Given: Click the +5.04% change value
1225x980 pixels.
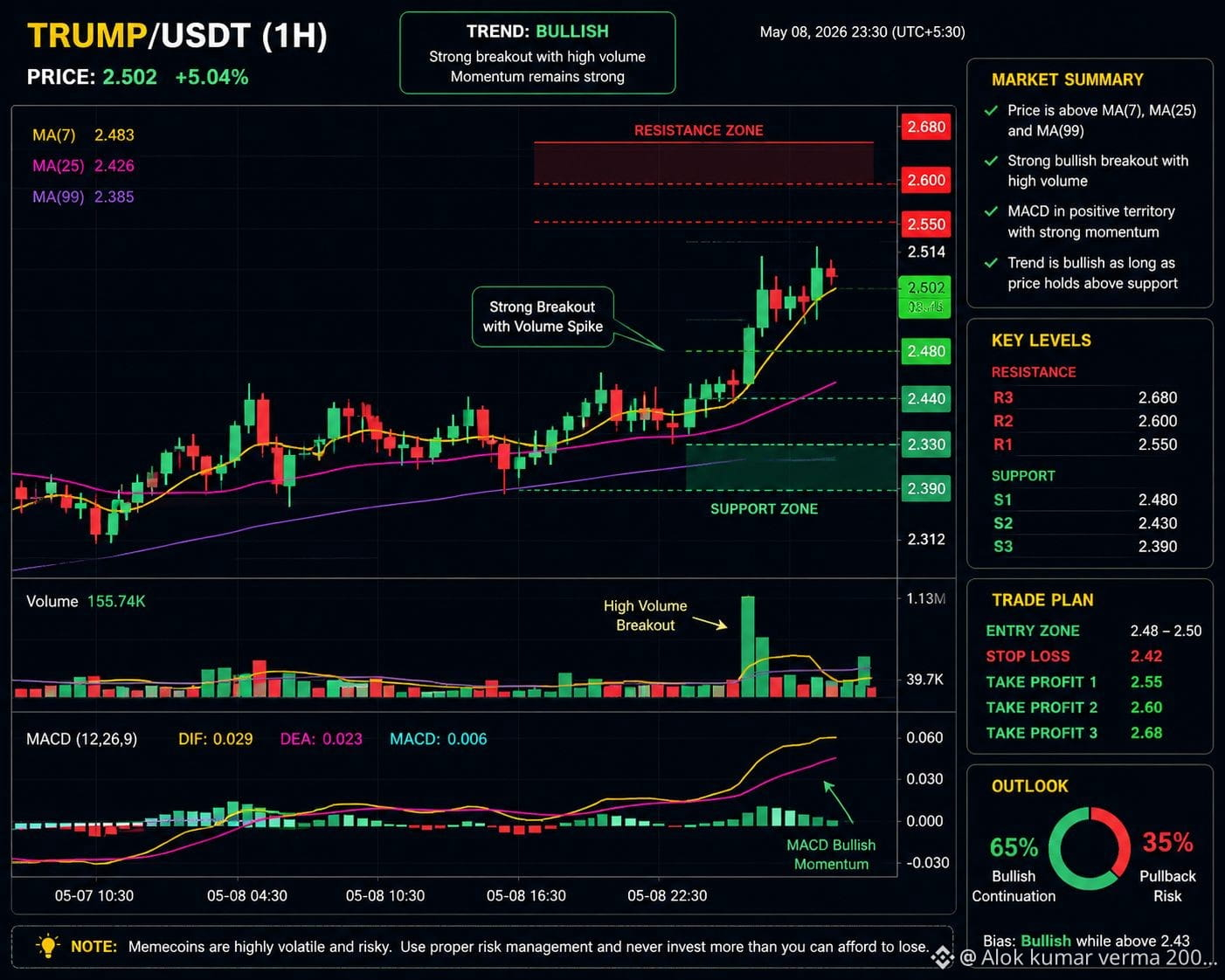Looking at the screenshot, I should pyautogui.click(x=211, y=77).
